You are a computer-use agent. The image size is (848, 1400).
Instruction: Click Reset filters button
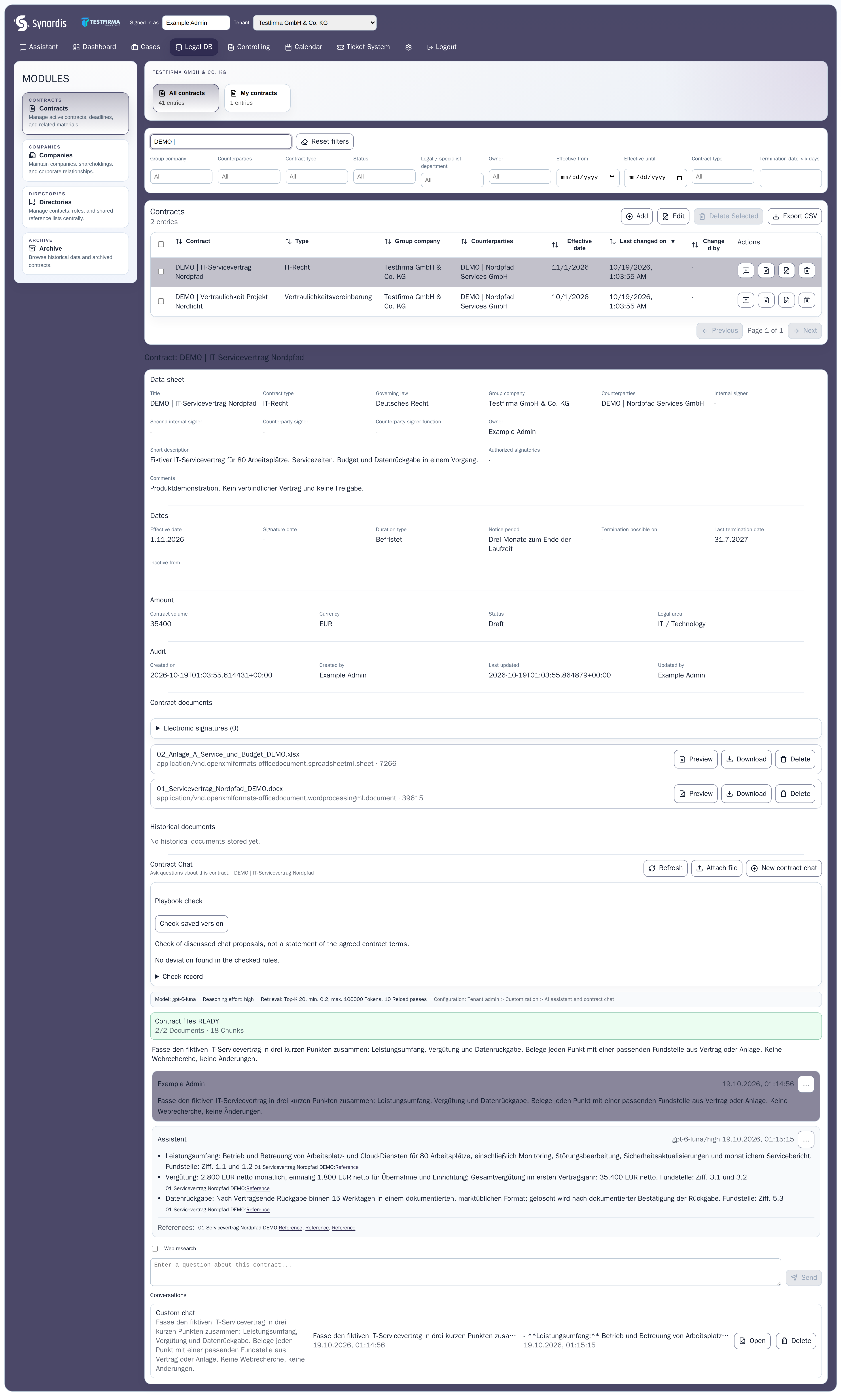(325, 141)
